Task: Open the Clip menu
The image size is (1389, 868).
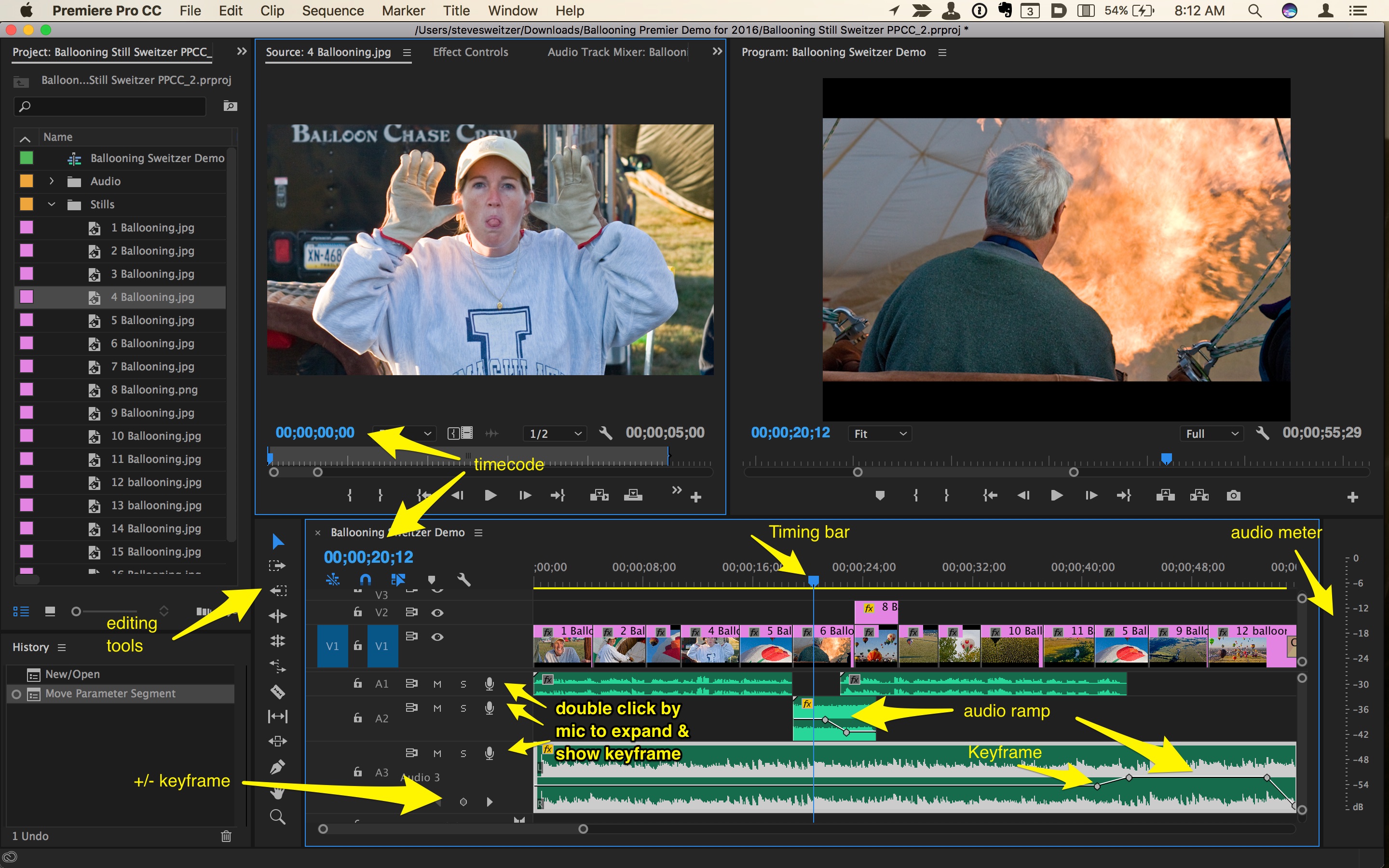Action: (x=272, y=10)
